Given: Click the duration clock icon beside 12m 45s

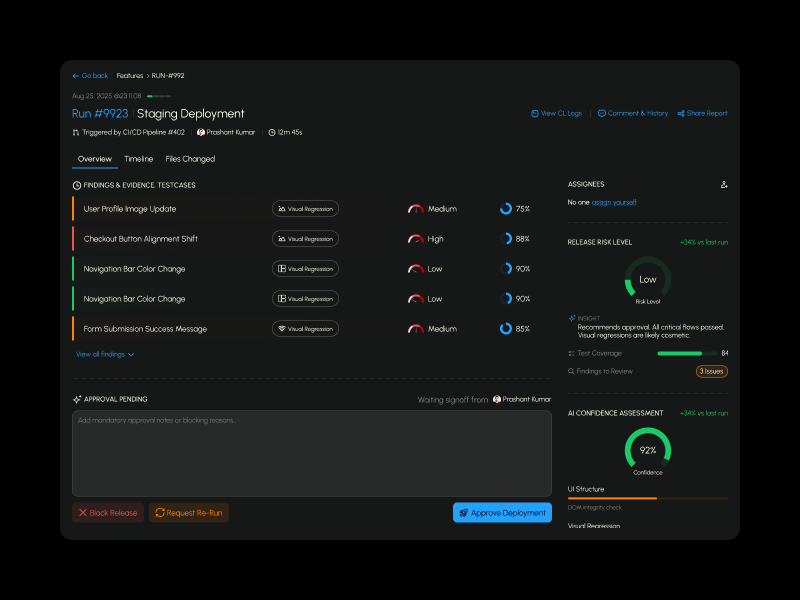Looking at the screenshot, I should (272, 132).
